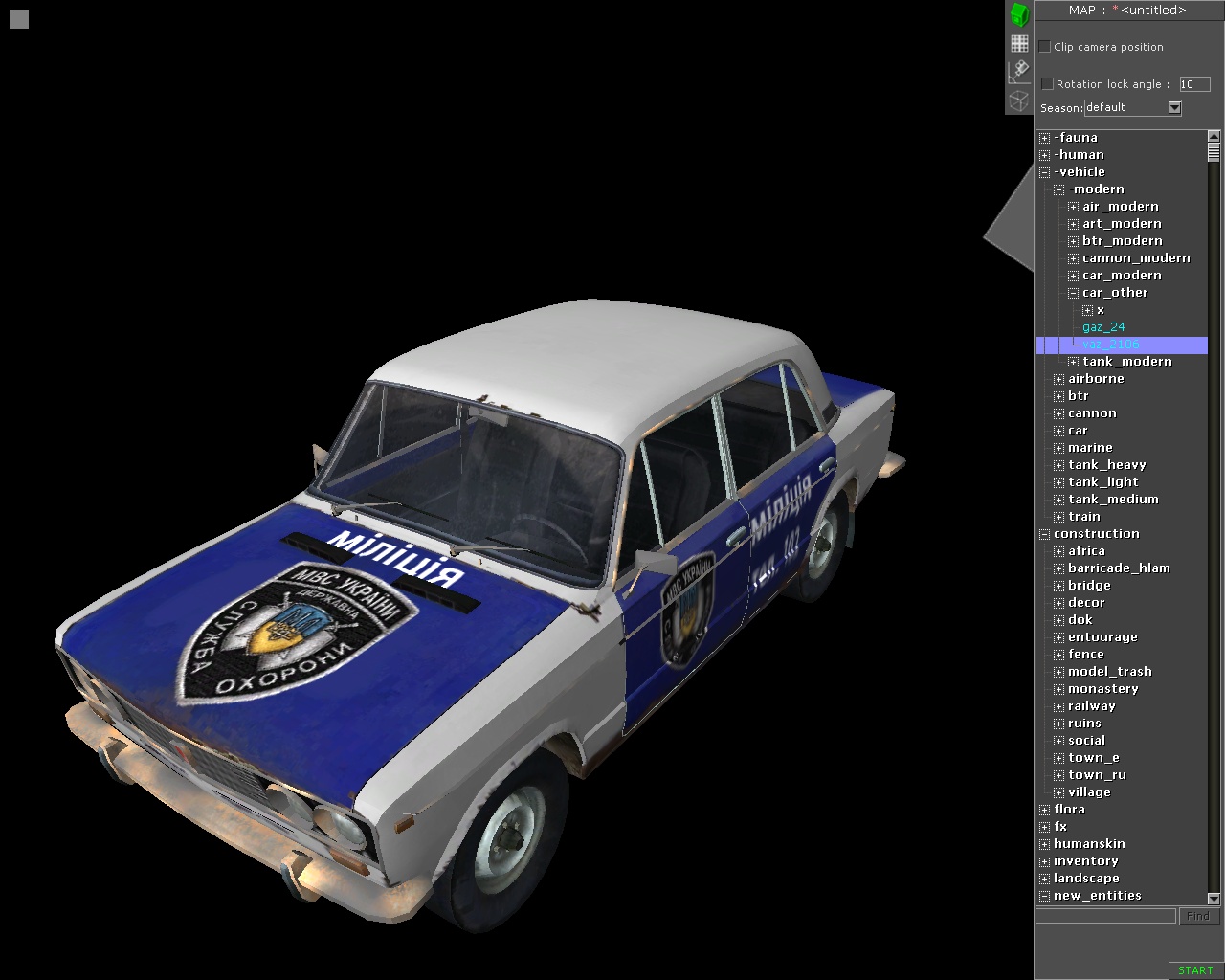Click the MAP untitled title bar
Image resolution: width=1225 pixels, height=980 pixels.
tap(1127, 11)
